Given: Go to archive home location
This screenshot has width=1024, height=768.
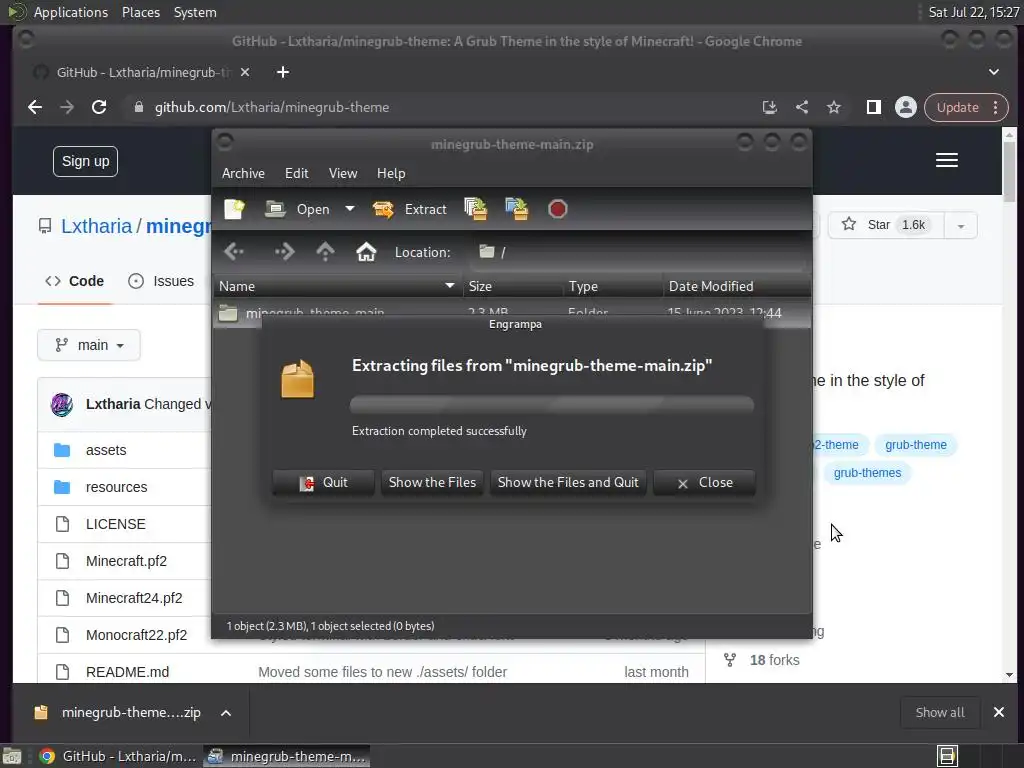Looking at the screenshot, I should pyautogui.click(x=366, y=251).
